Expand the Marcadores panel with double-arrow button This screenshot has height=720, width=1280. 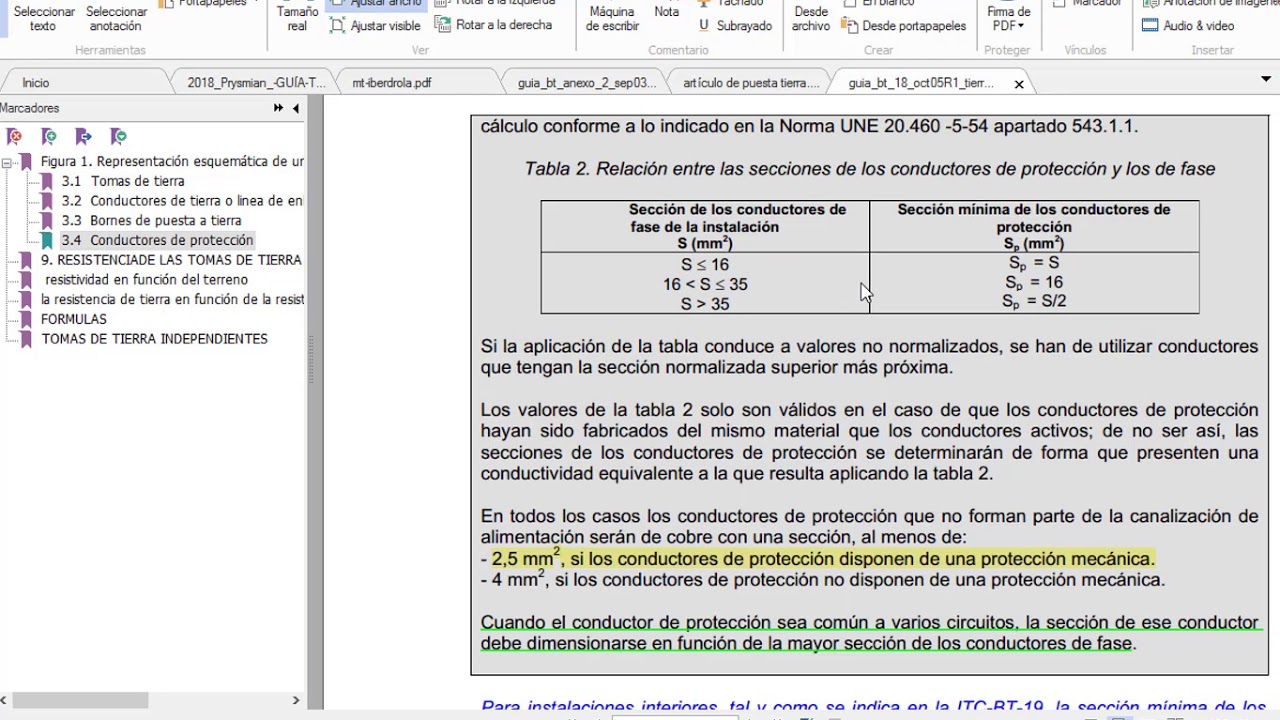click(278, 108)
